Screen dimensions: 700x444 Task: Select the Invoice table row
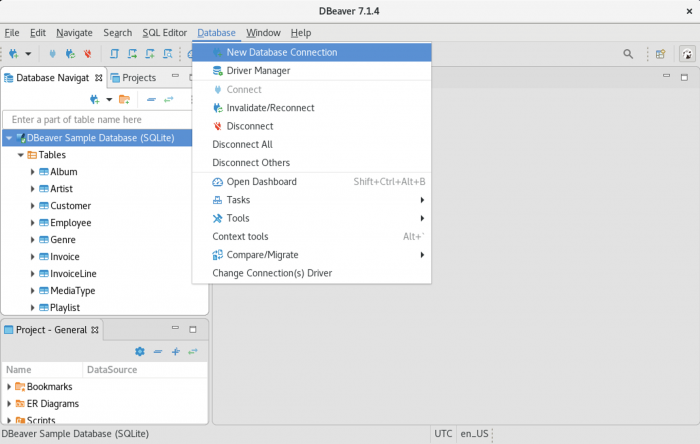coord(104,257)
